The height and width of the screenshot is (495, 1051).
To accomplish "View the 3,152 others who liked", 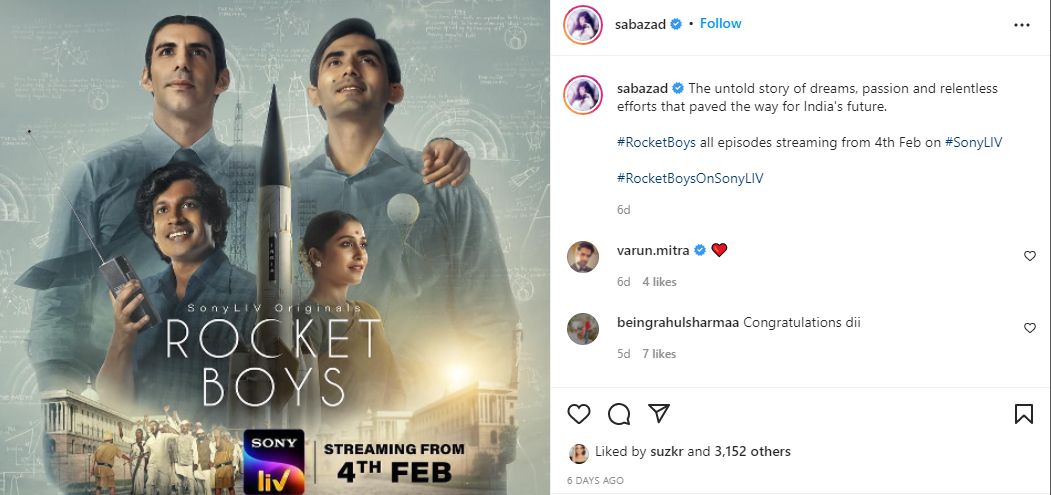I will point(752,451).
